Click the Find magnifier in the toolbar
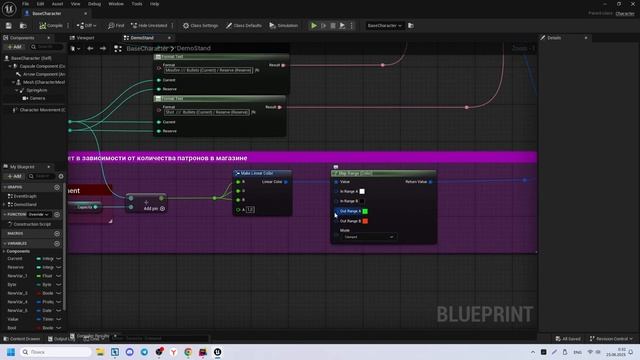The width and height of the screenshot is (640, 360). click(x=111, y=26)
